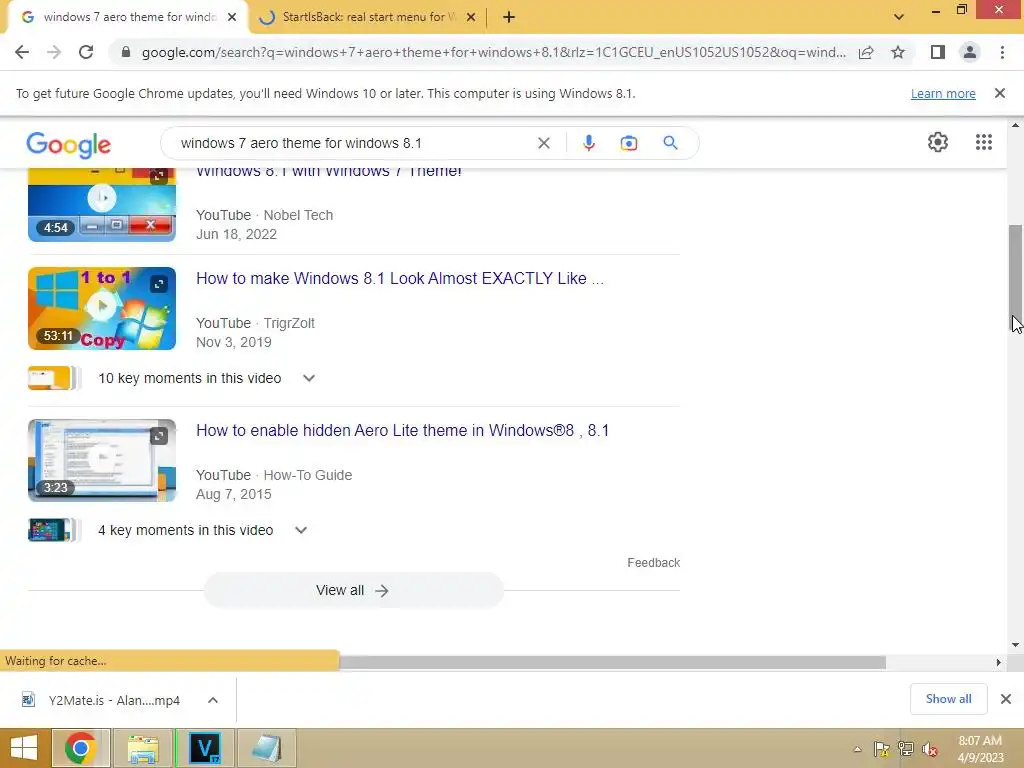
Task: Search by image with camera icon
Action: [629, 143]
